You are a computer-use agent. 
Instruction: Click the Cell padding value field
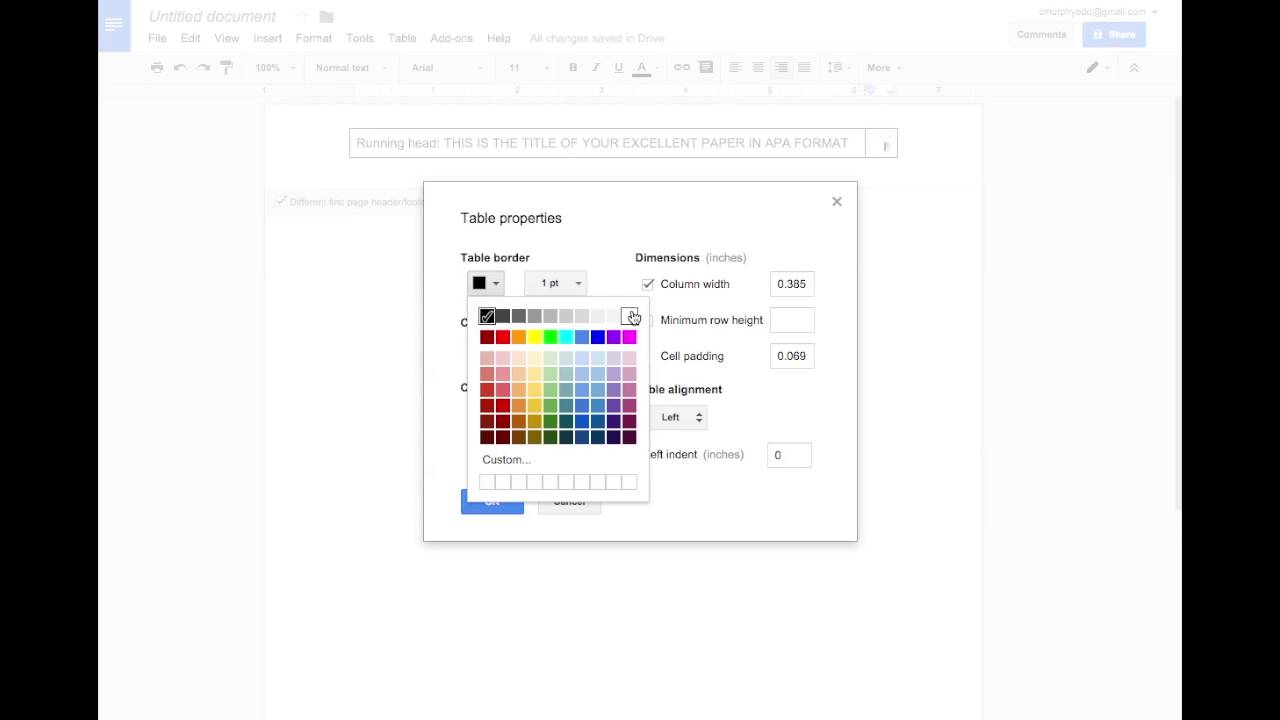point(792,356)
